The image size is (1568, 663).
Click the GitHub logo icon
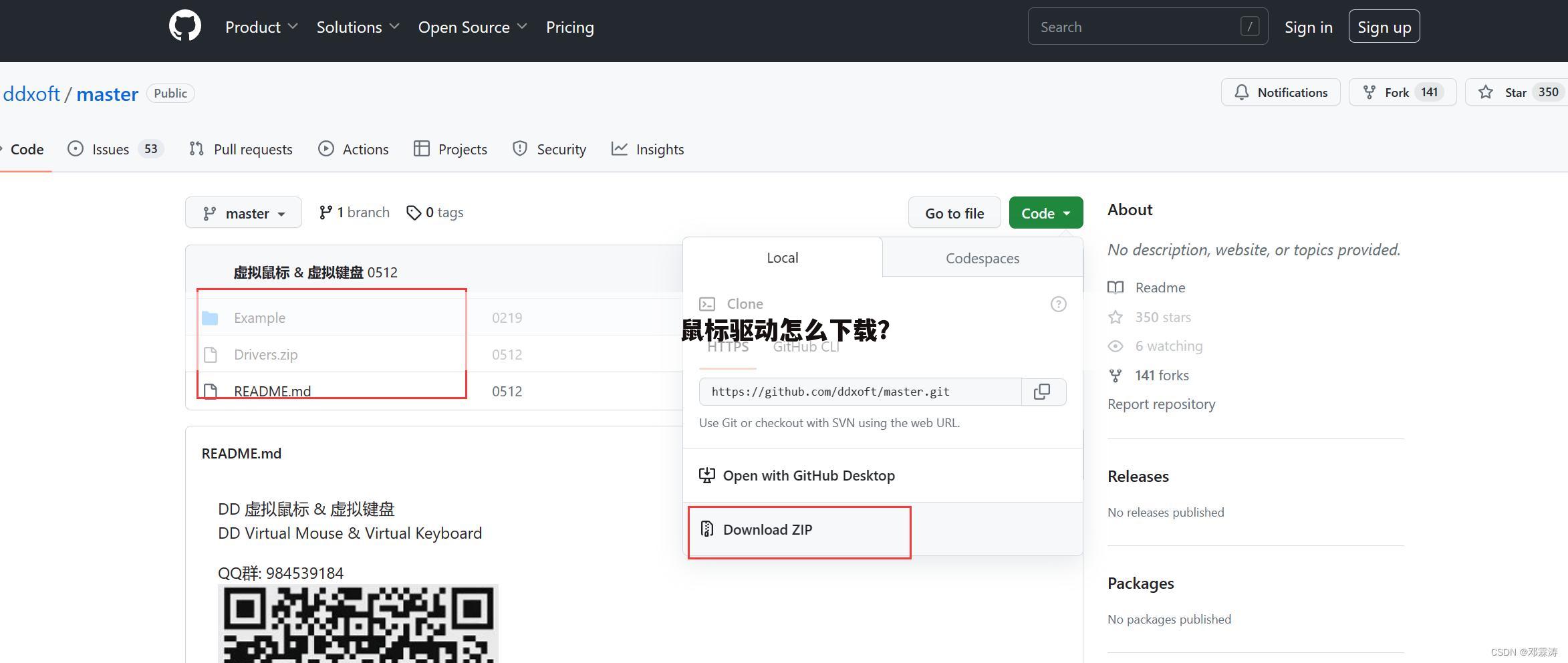tap(184, 27)
